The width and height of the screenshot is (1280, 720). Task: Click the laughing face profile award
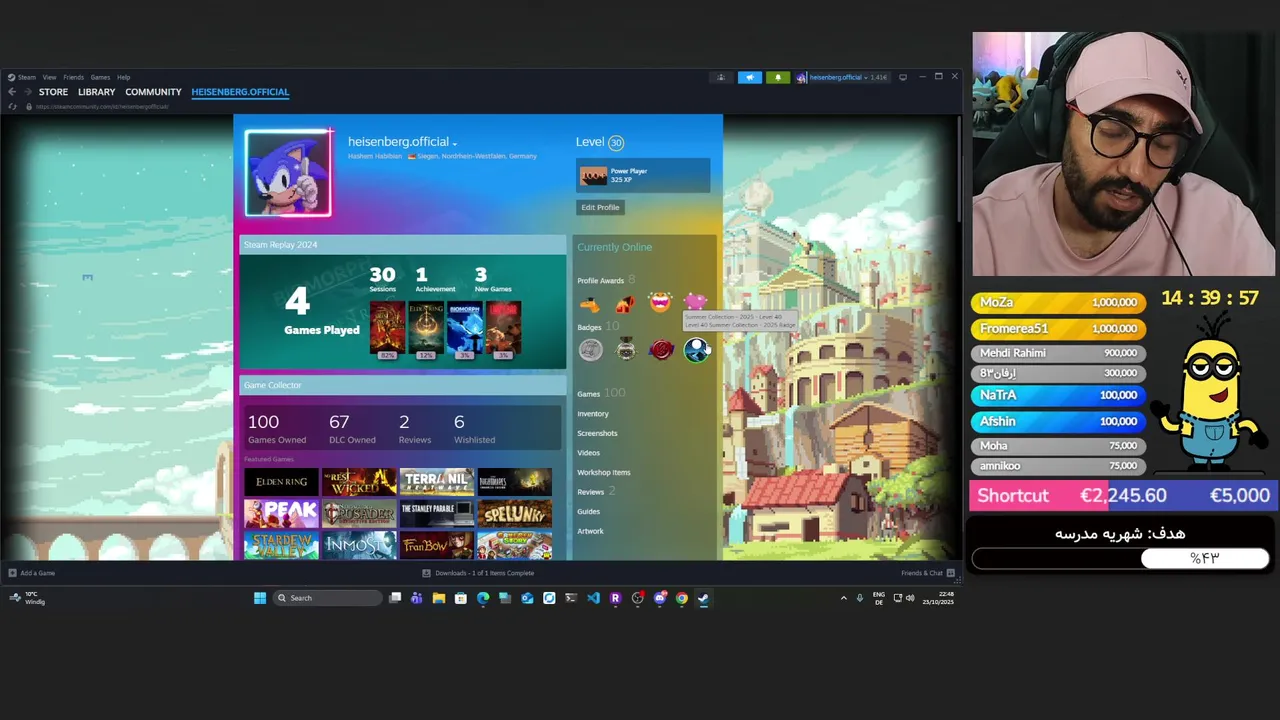pos(660,302)
